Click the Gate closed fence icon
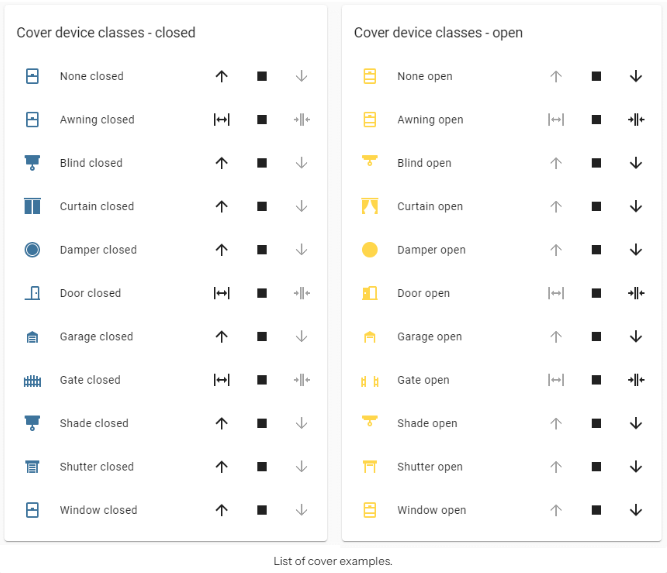Viewport: 667px width, 573px height. coord(32,380)
